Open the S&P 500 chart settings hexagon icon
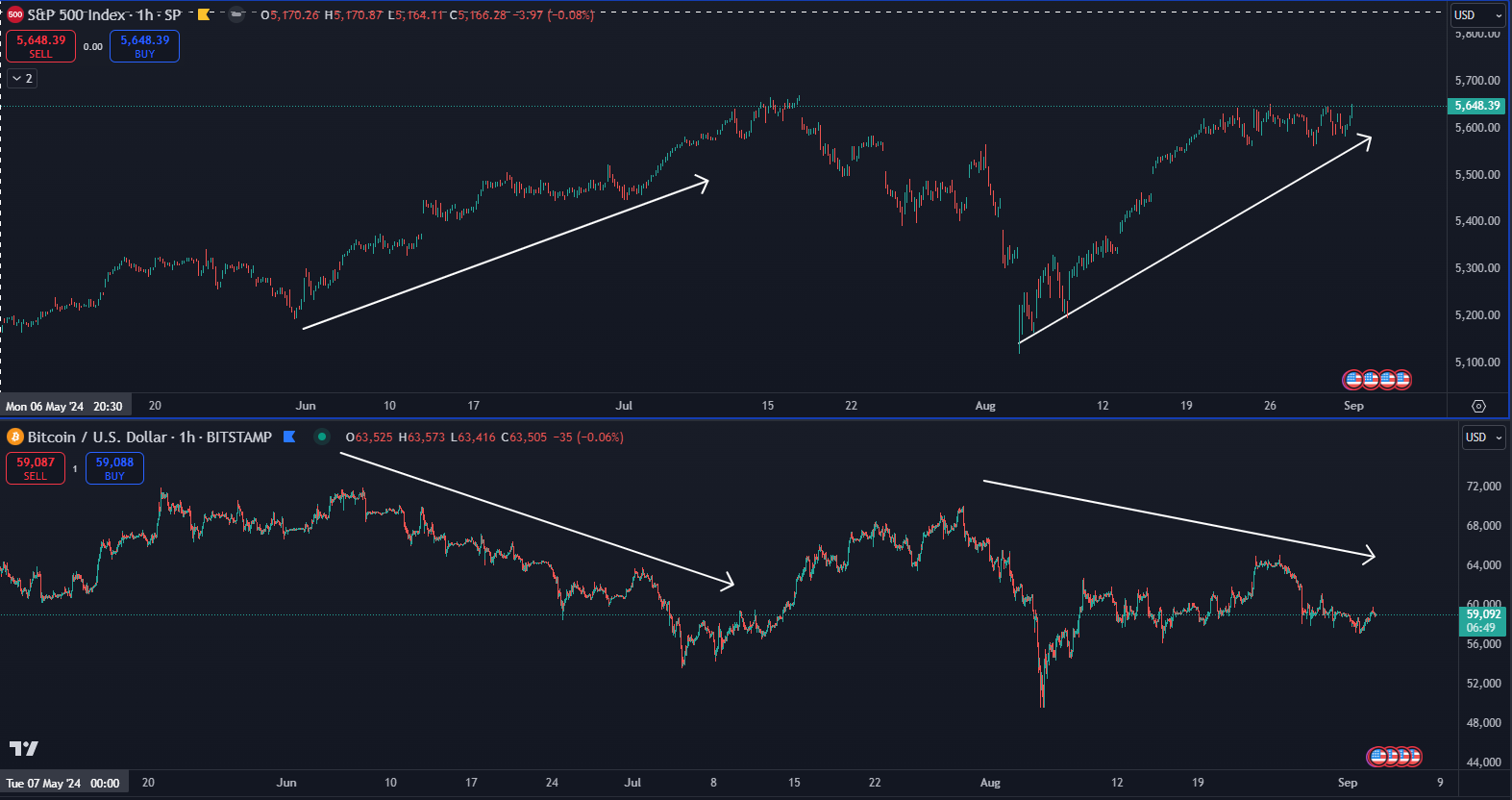Image resolution: width=1512 pixels, height=800 pixels. coord(1478,406)
